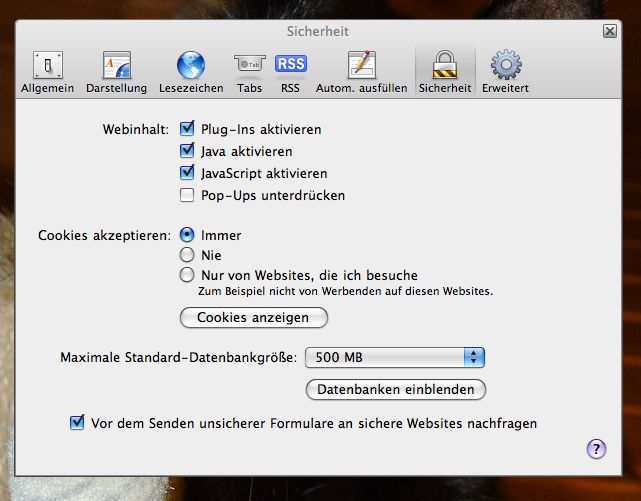Disable JavaScript aktivieren checkbox
The height and width of the screenshot is (501, 641).
[x=187, y=172]
